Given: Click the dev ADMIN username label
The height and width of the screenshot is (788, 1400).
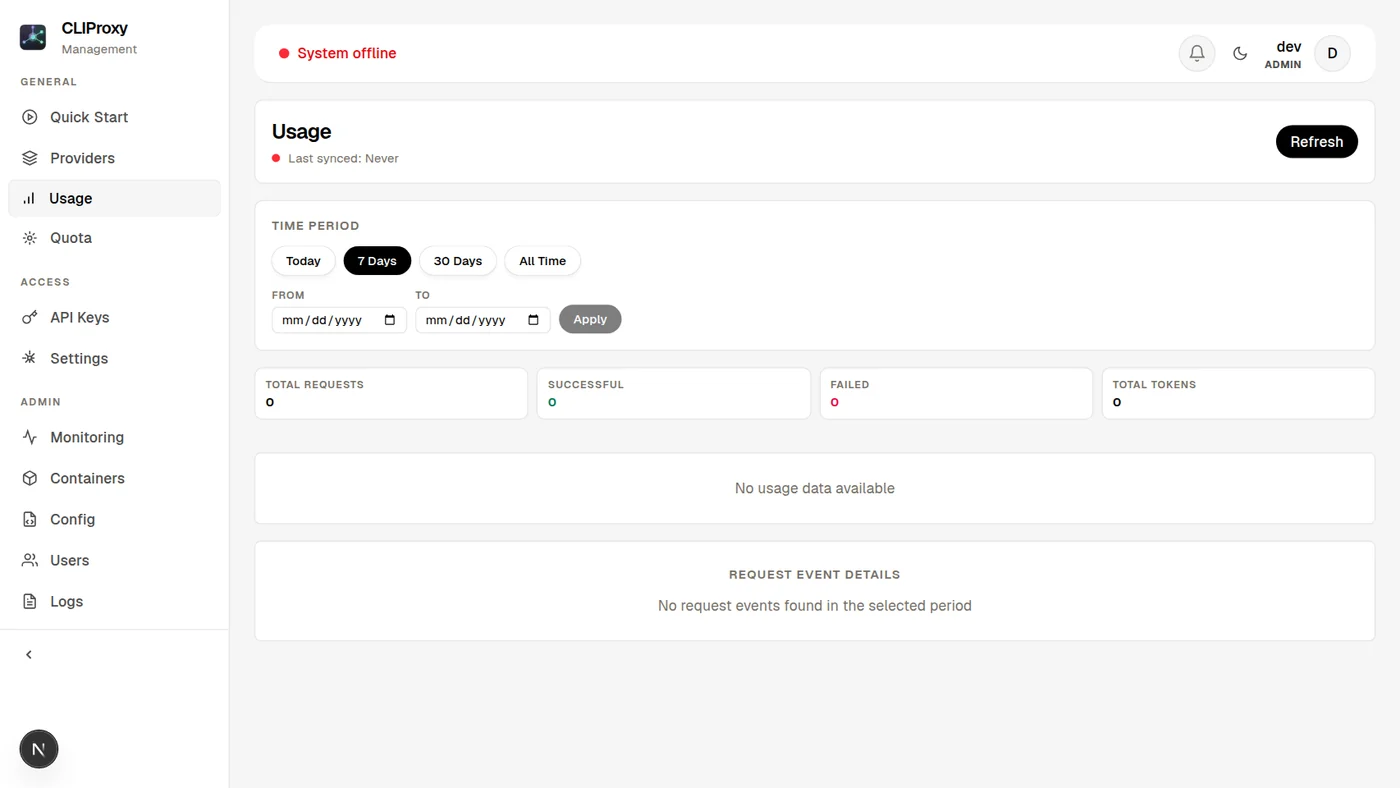Looking at the screenshot, I should tap(1283, 54).
